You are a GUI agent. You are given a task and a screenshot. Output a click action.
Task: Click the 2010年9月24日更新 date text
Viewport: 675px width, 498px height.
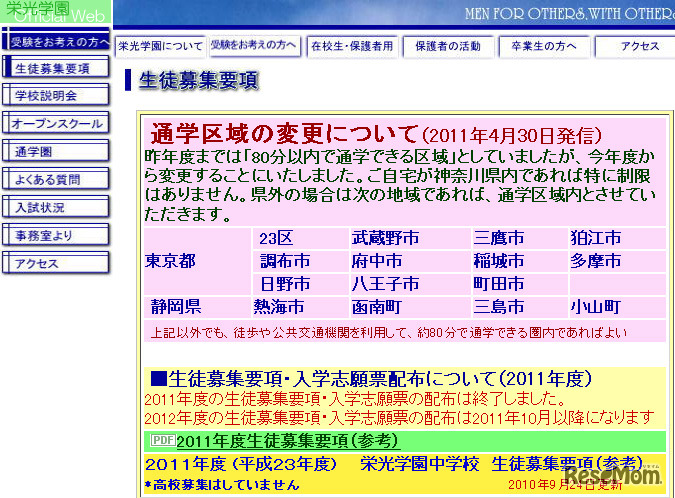click(565, 485)
